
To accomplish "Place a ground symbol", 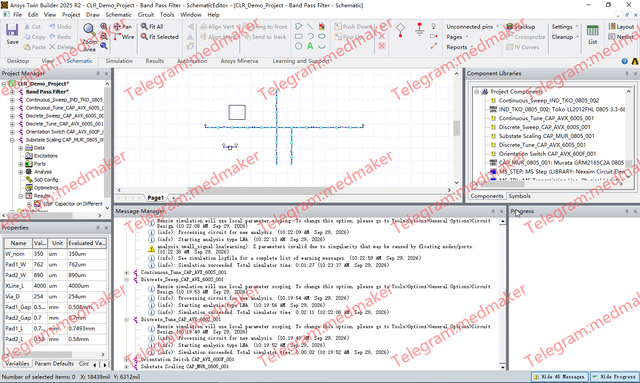I will pos(419,29).
